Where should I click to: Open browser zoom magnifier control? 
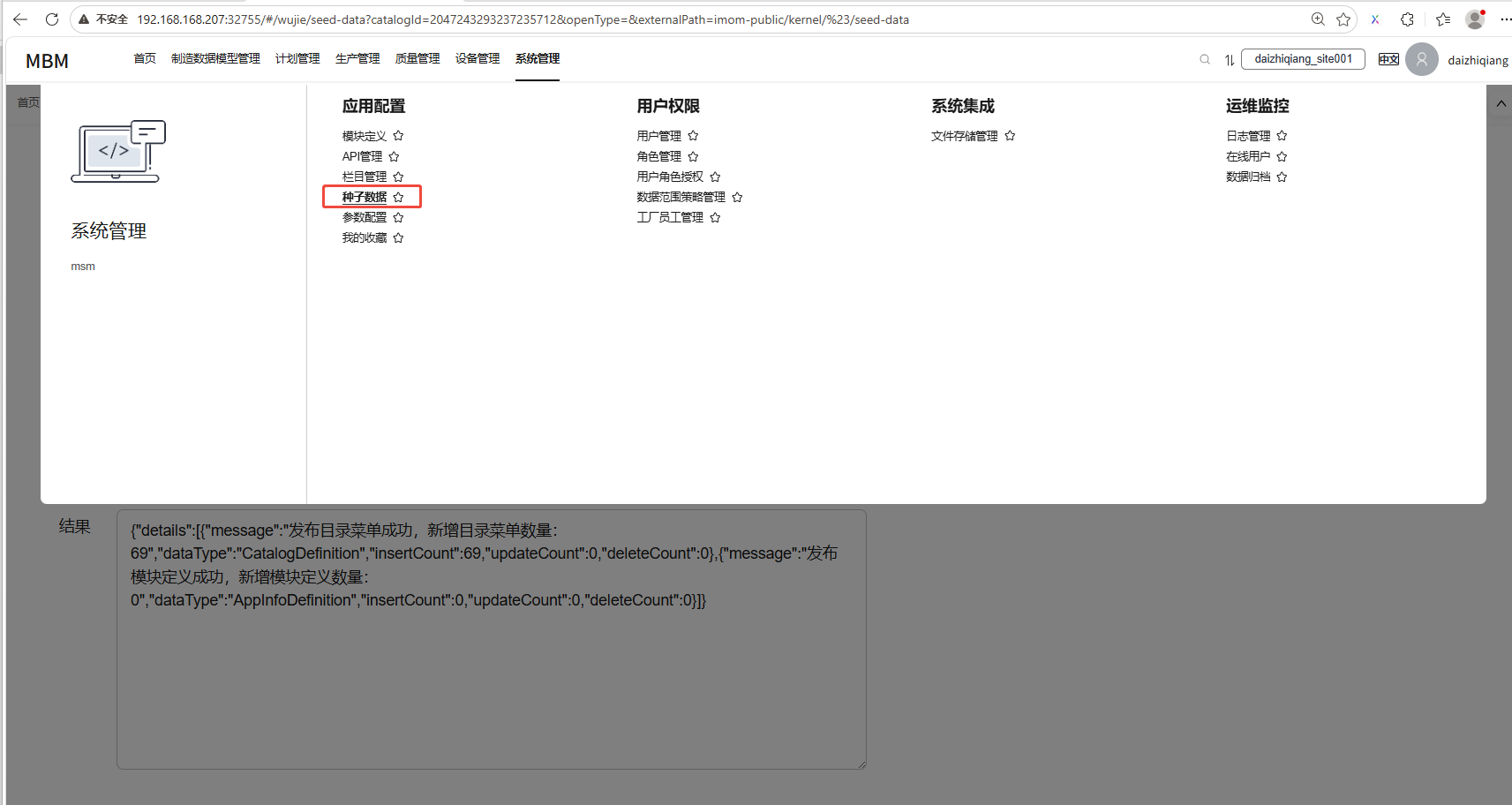[1318, 19]
